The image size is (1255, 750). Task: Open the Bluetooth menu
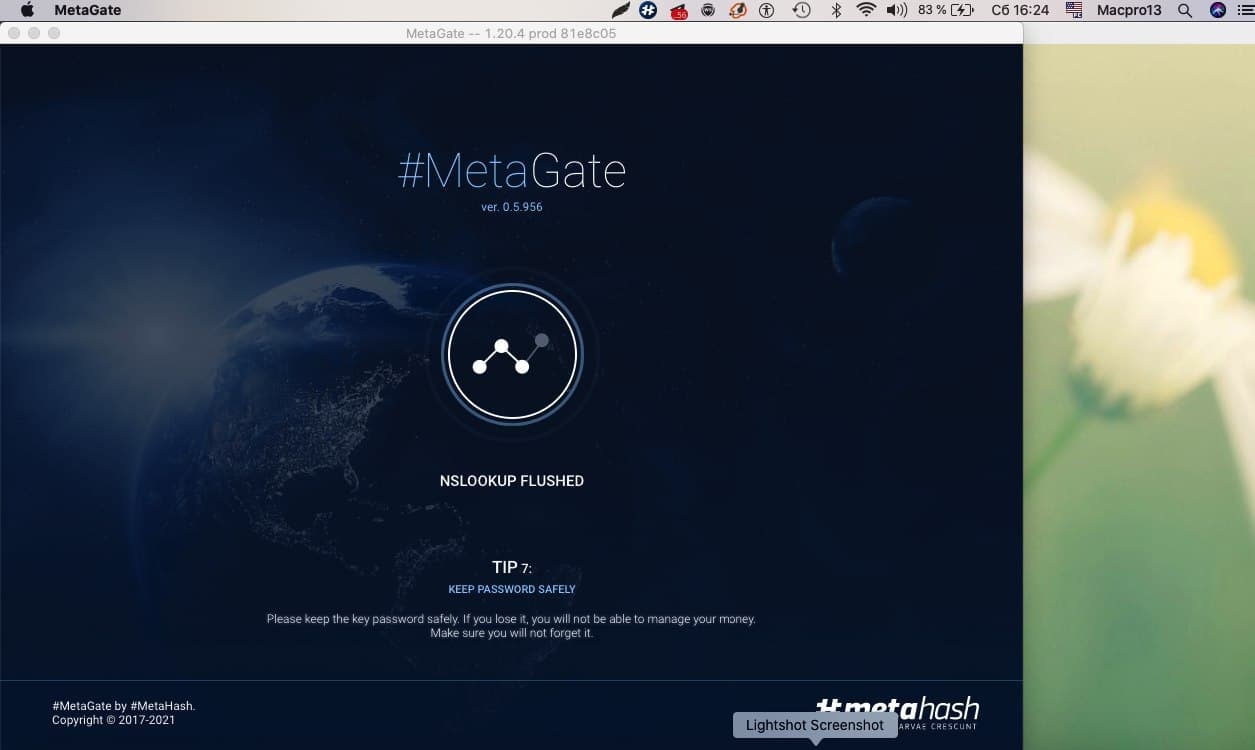[x=837, y=10]
